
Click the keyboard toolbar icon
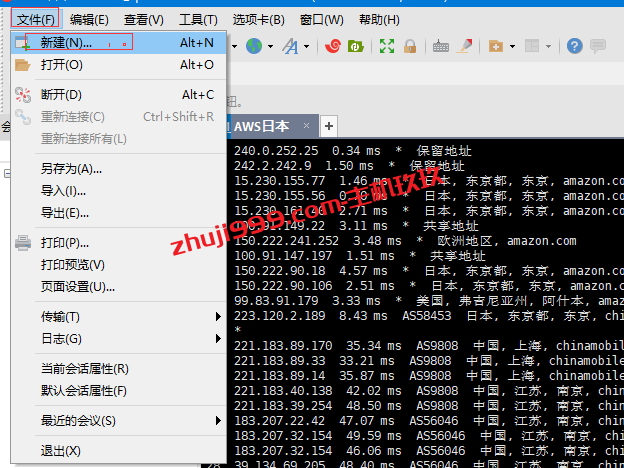[x=441, y=47]
